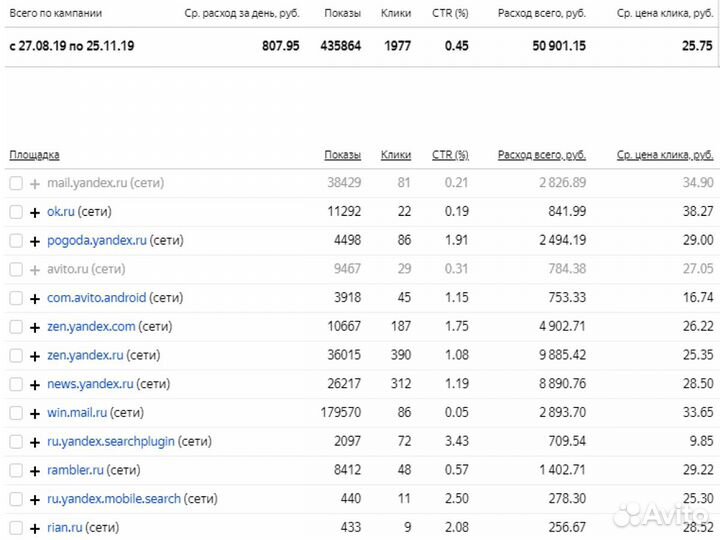Sort table by Клики column

pyautogui.click(x=396, y=155)
